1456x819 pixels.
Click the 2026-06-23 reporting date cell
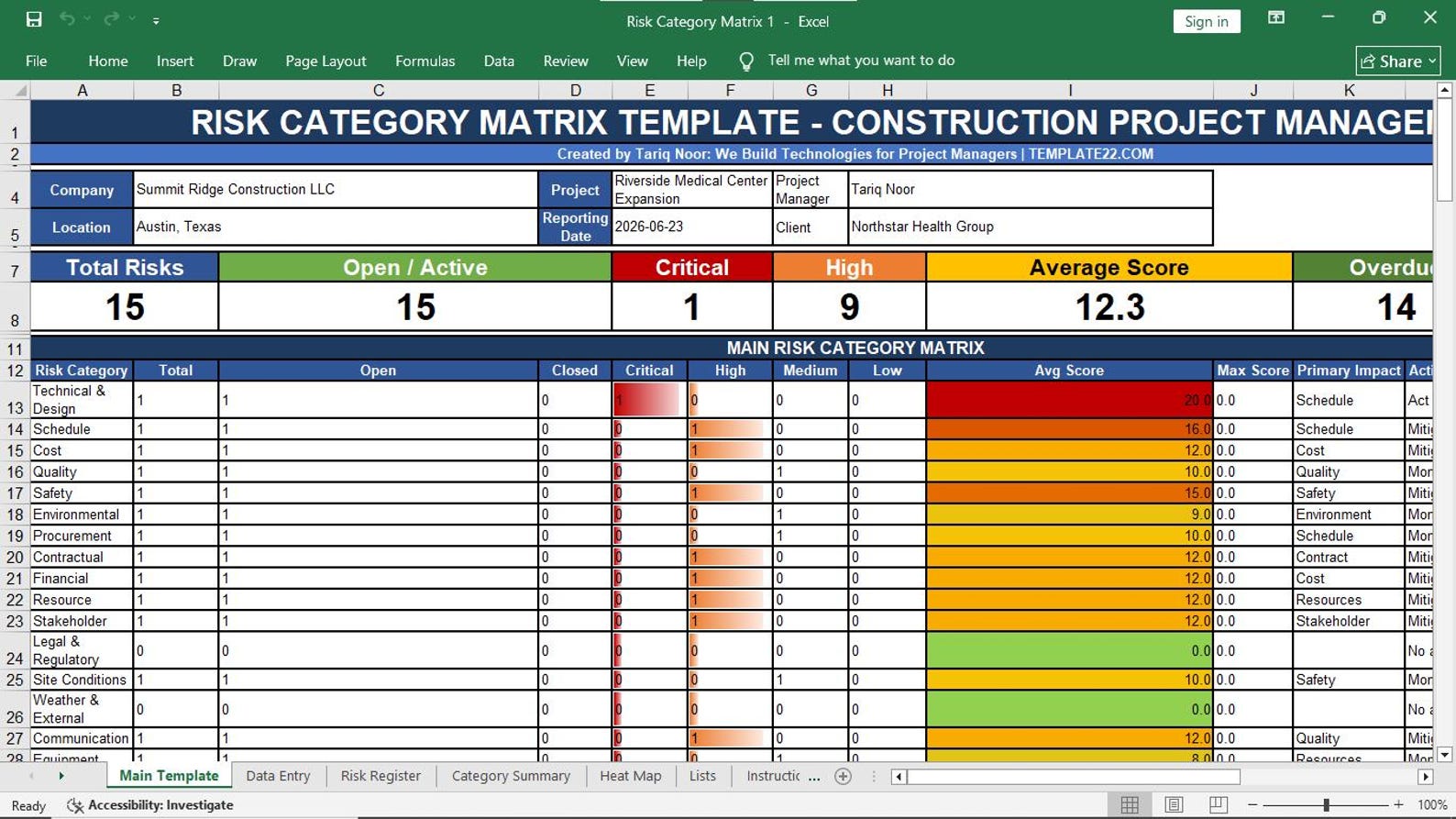coord(691,227)
